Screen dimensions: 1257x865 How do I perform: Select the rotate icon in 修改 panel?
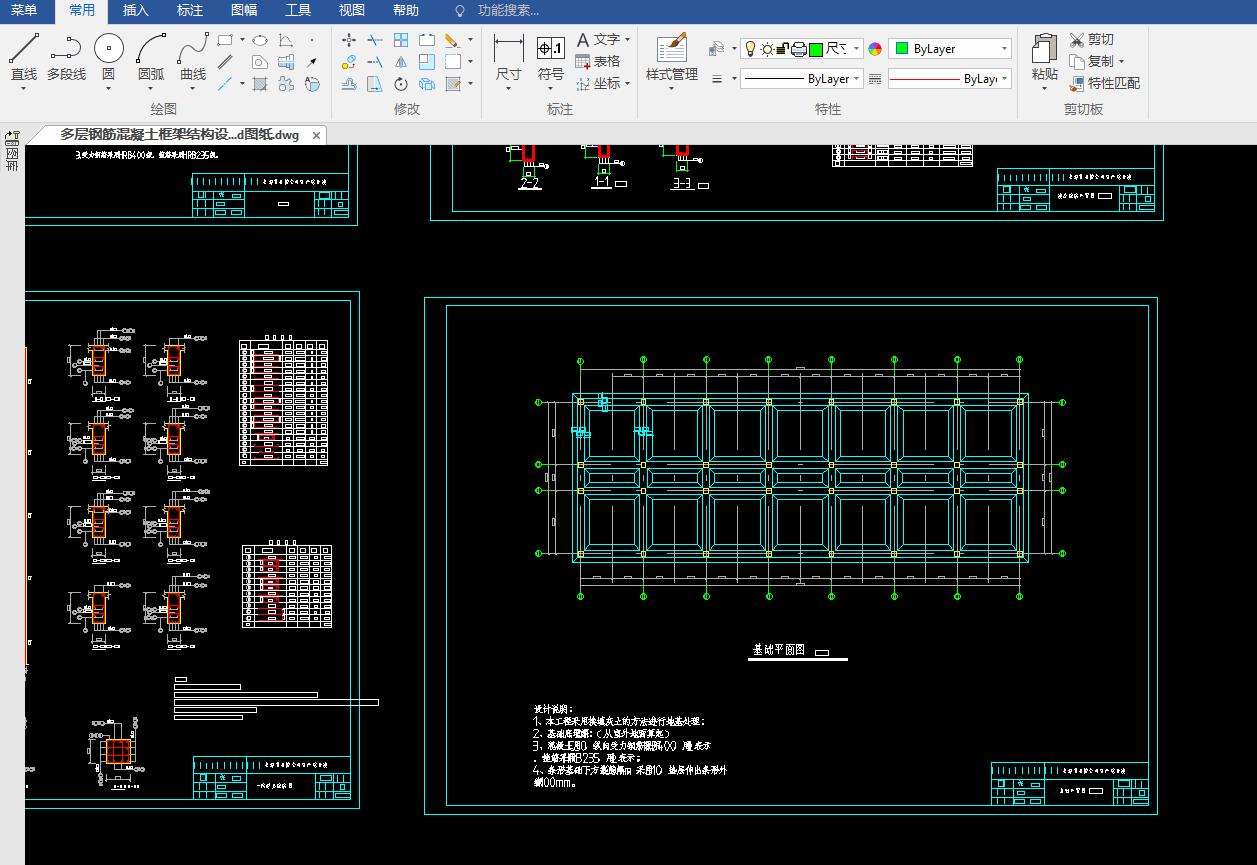(400, 84)
